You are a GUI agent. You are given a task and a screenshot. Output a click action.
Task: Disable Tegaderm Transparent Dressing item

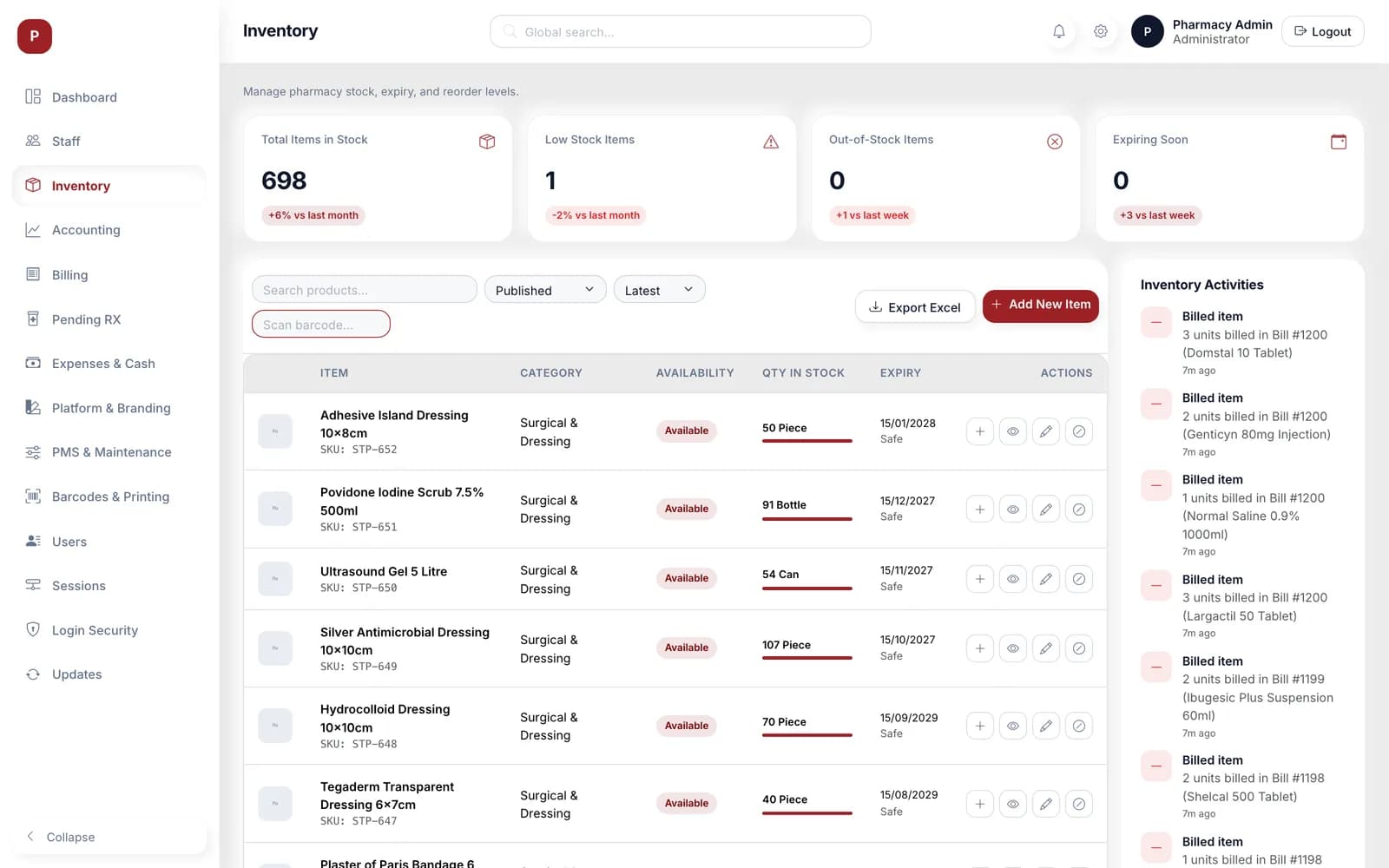click(x=1078, y=804)
